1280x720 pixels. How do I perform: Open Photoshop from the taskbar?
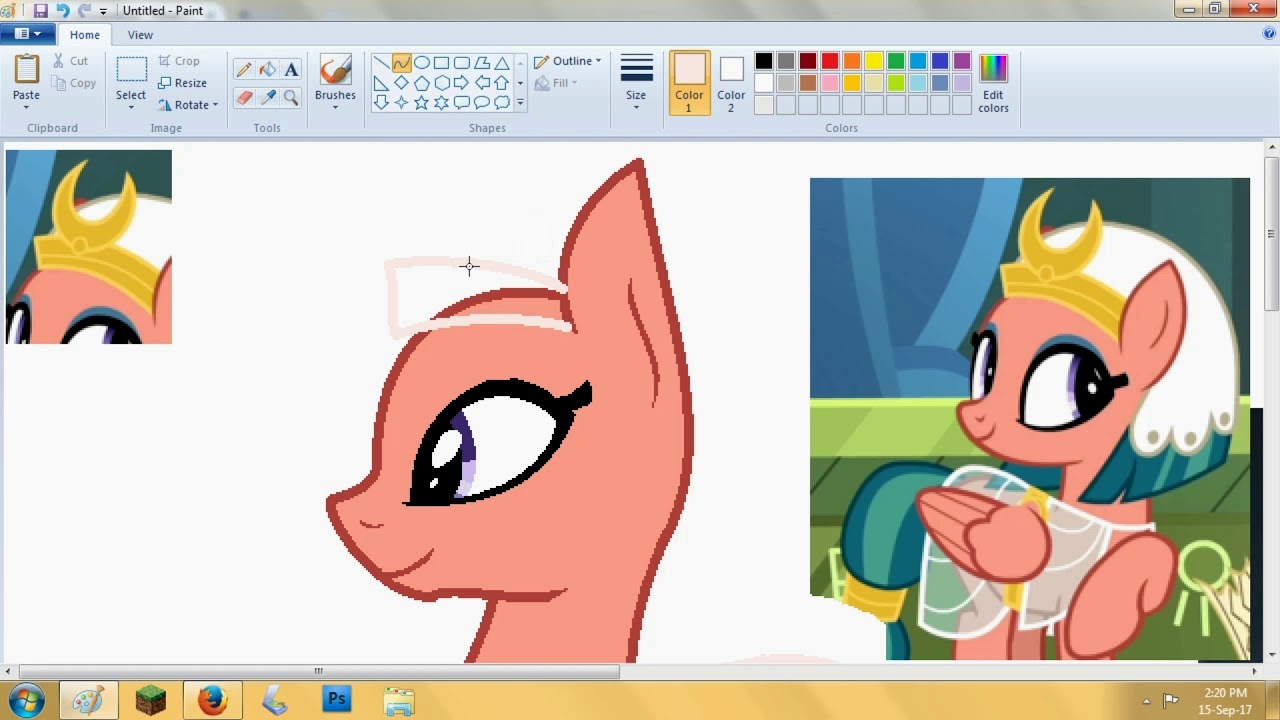(337, 700)
